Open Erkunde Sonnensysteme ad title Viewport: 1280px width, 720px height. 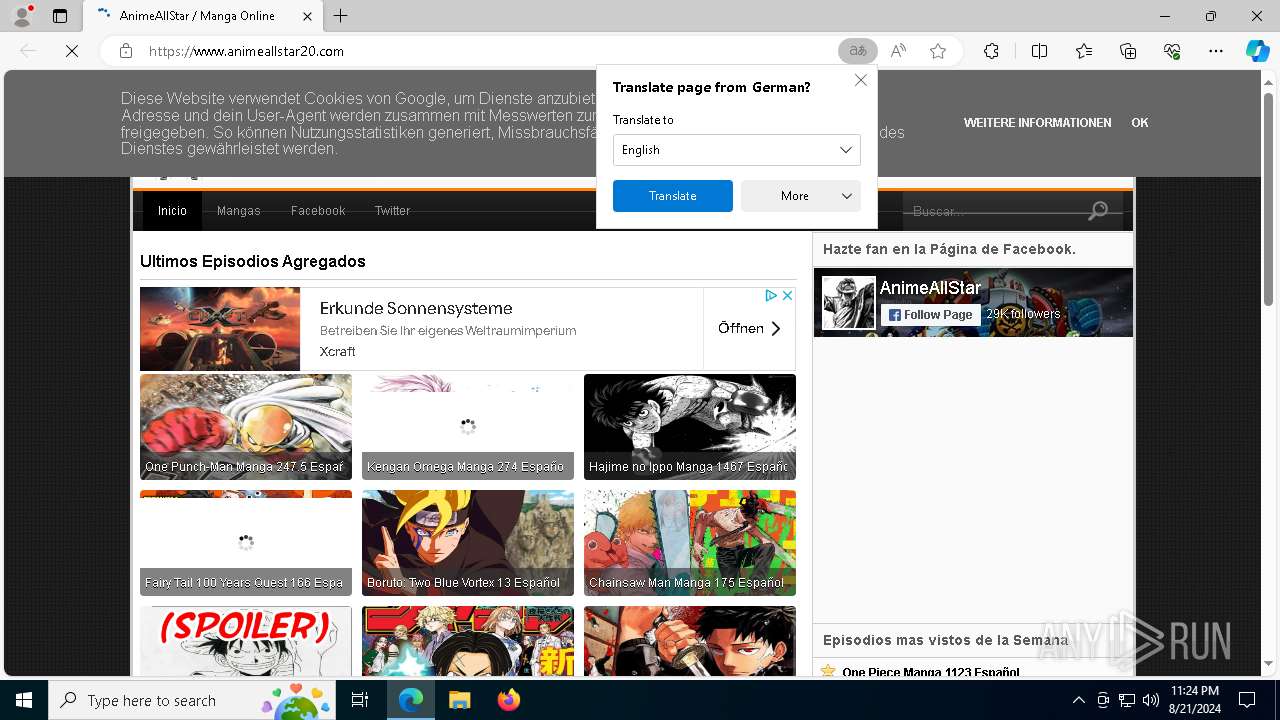pyautogui.click(x=416, y=308)
